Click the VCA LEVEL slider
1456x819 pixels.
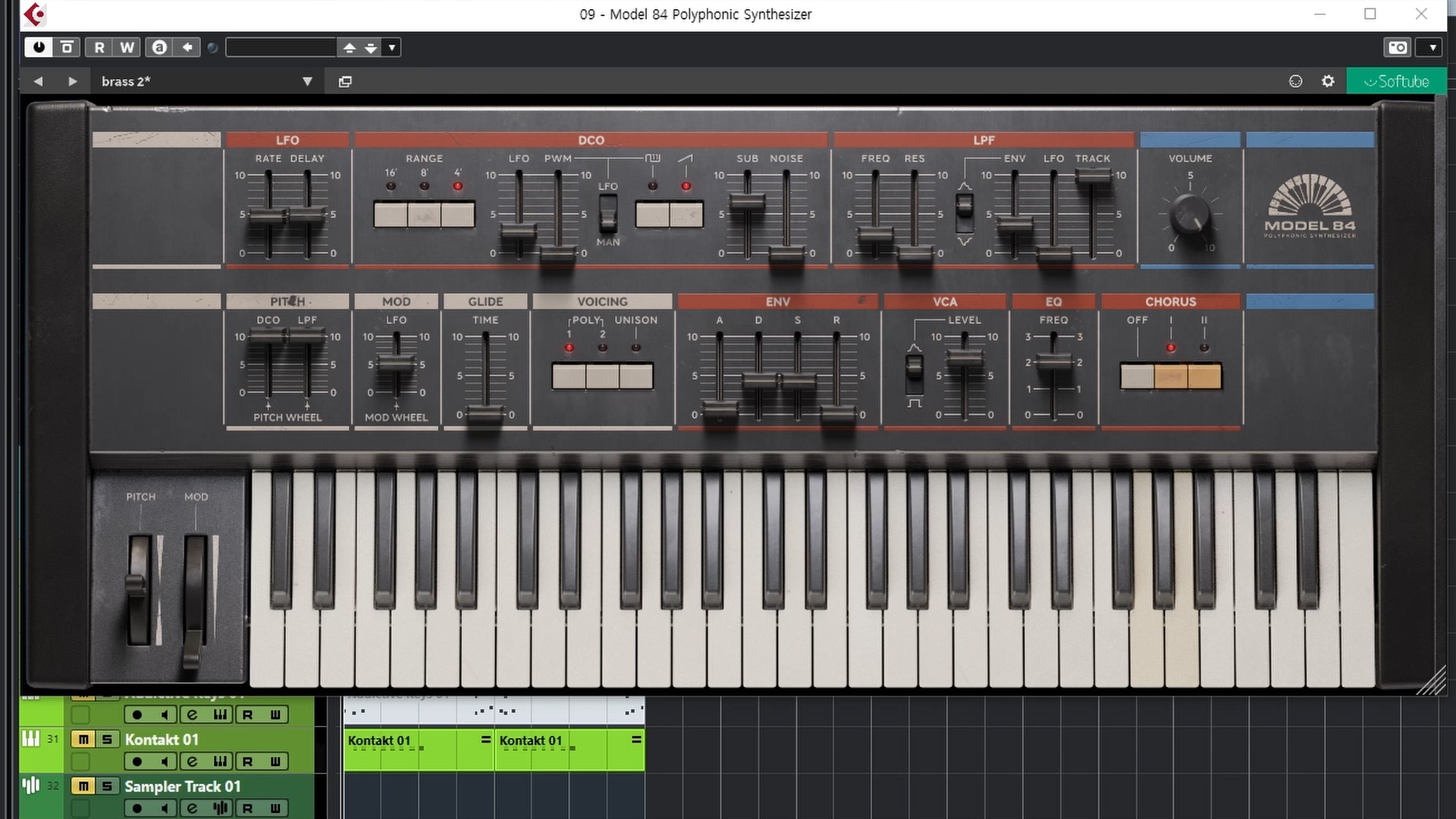point(965,358)
